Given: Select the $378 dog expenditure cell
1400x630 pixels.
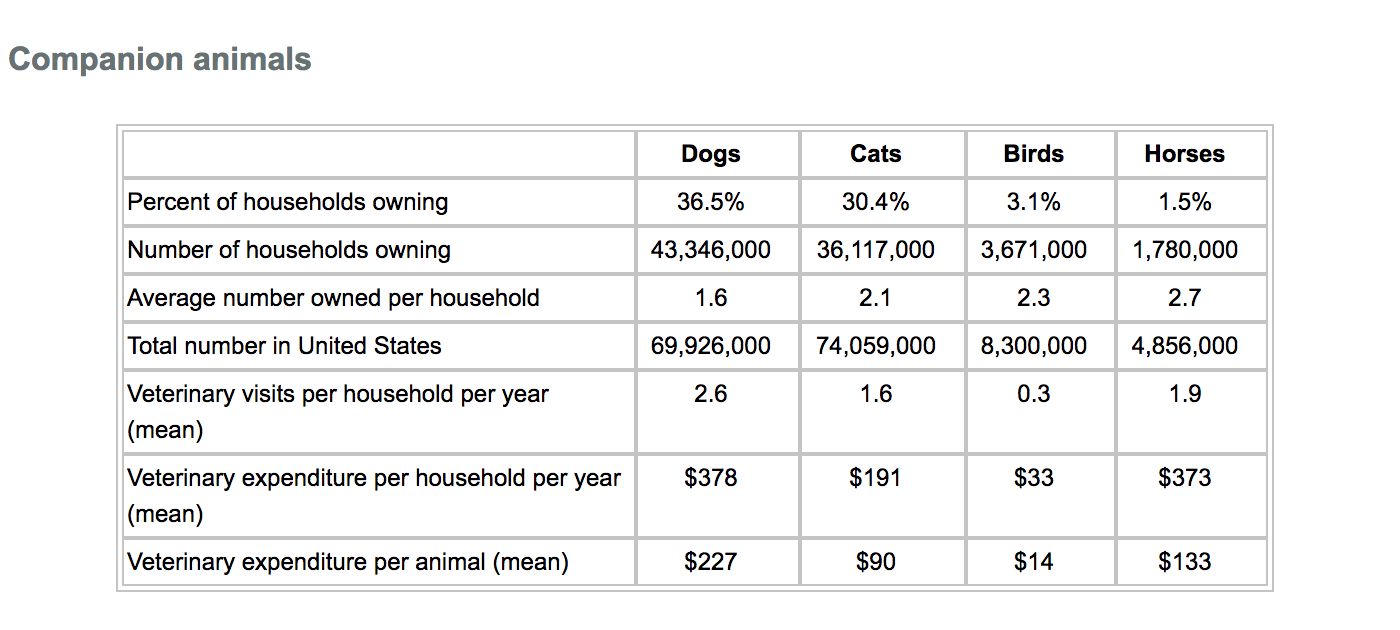Looking at the screenshot, I should [711, 478].
